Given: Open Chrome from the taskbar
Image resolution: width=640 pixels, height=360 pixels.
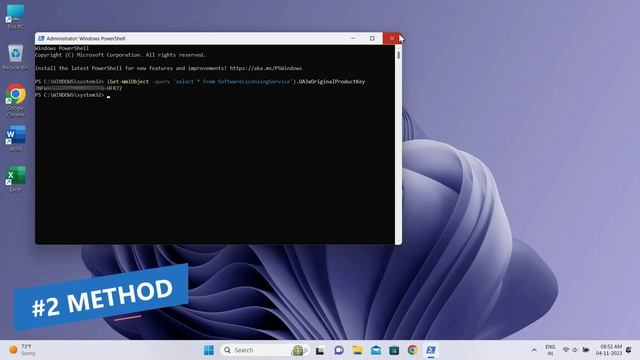Looking at the screenshot, I should (413, 350).
